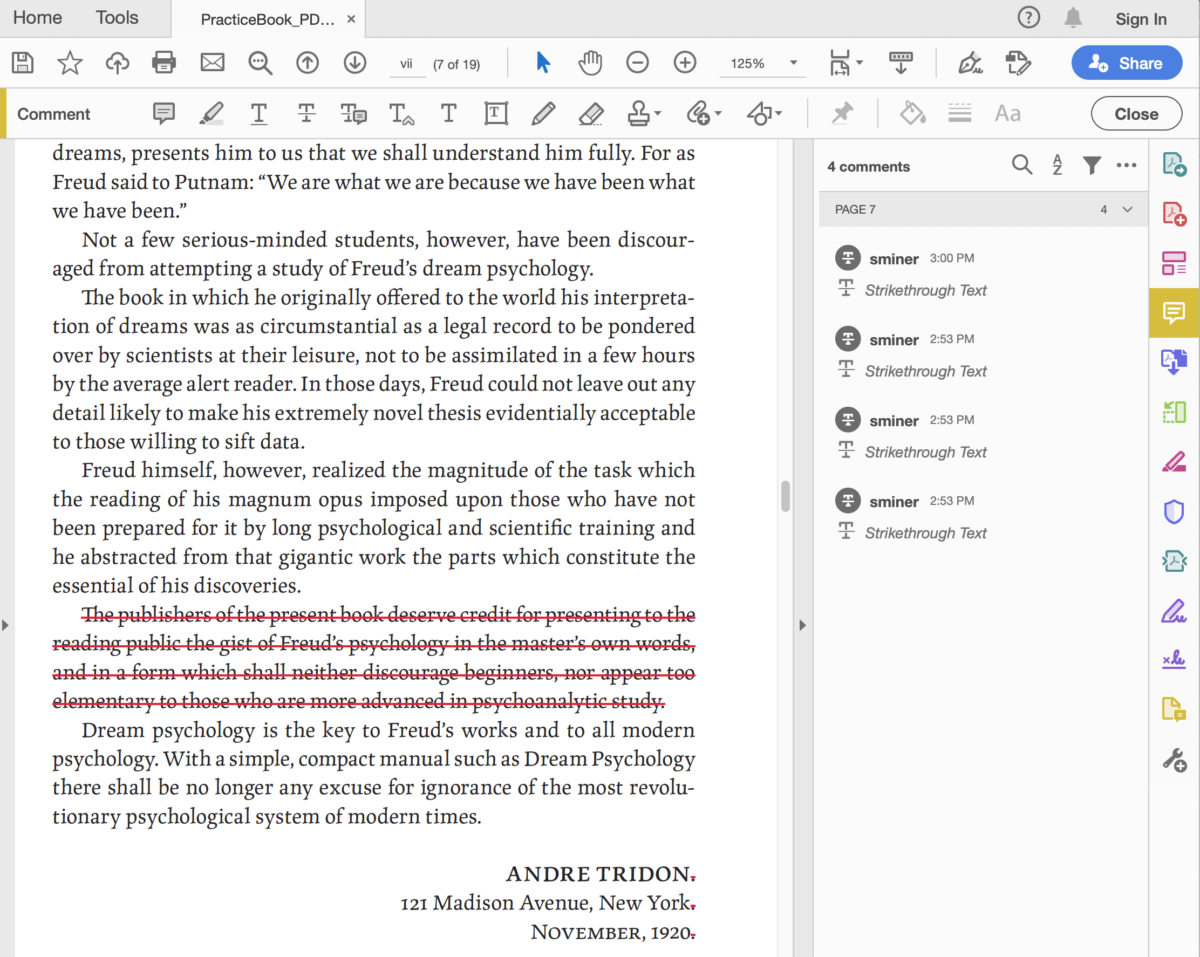Click the blue Share button
This screenshot has width=1200, height=957.
click(1126, 62)
